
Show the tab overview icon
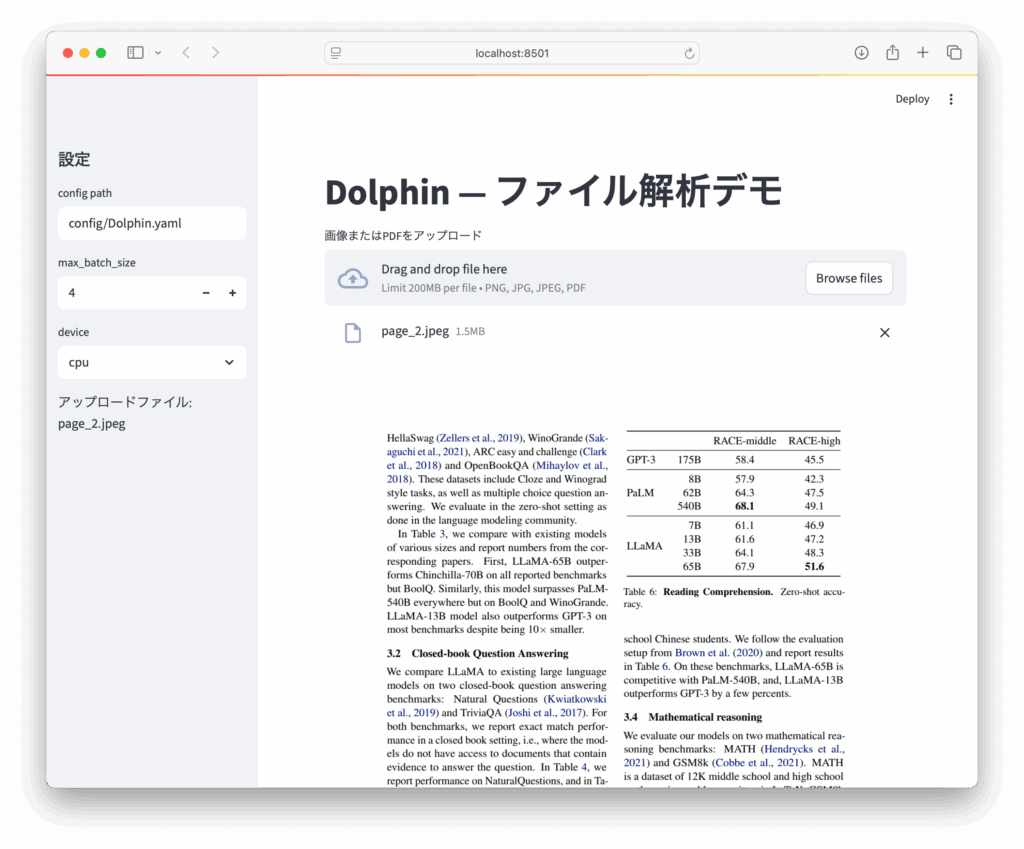point(954,53)
